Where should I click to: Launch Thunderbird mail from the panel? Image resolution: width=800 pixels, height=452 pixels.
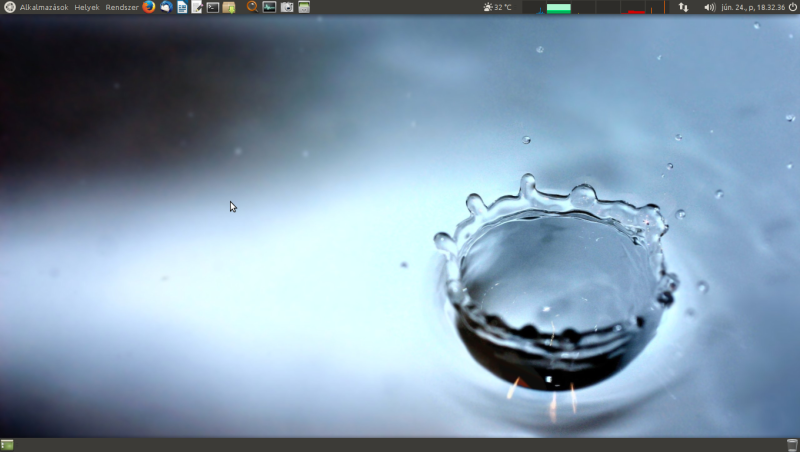[x=166, y=7]
